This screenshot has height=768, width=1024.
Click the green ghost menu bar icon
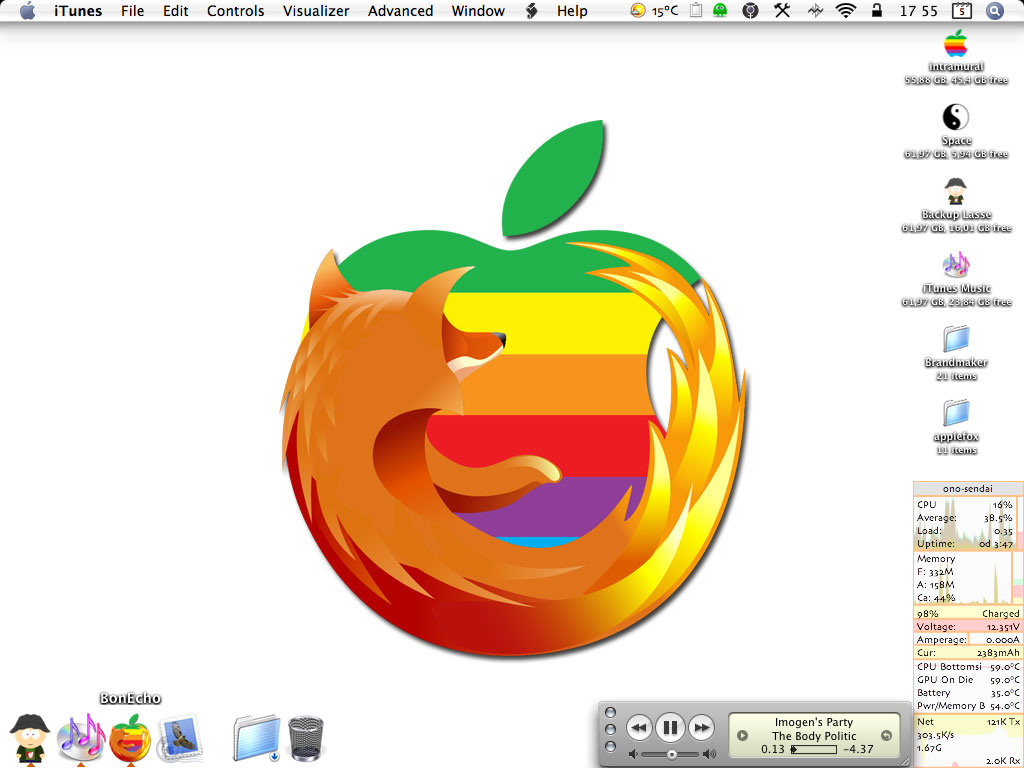point(720,10)
